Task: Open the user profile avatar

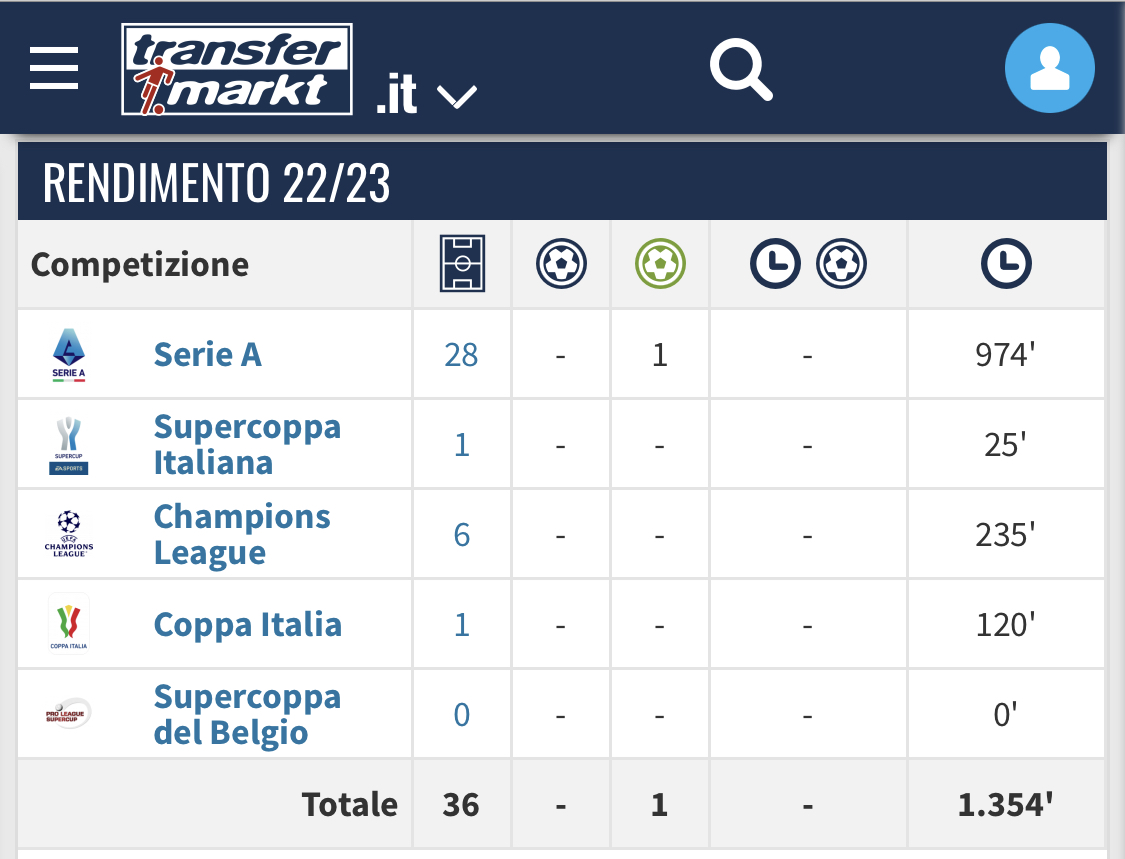Action: tap(1049, 69)
